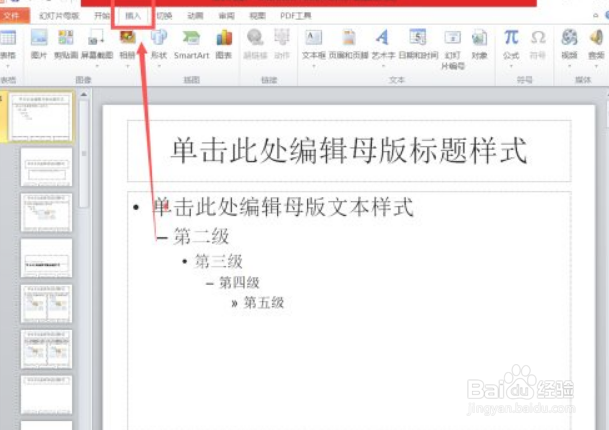Select the third layout thumbnail

point(46,212)
